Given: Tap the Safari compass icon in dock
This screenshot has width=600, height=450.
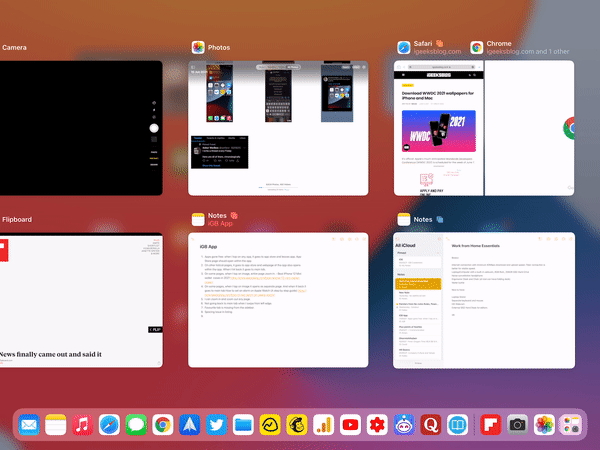Looking at the screenshot, I should [109, 425].
